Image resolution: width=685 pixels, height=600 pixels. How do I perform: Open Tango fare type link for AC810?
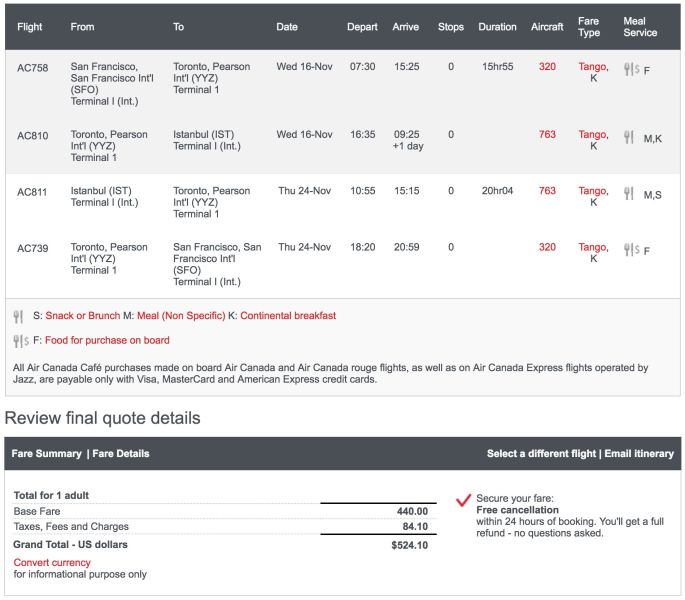(x=593, y=134)
